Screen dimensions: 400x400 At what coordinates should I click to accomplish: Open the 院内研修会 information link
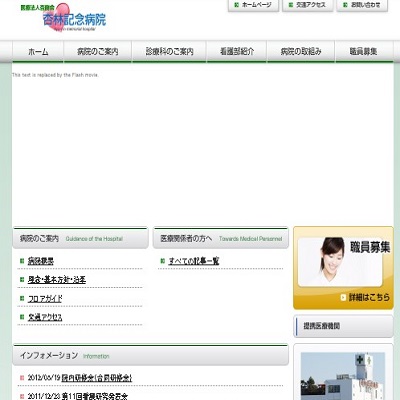click(97, 378)
